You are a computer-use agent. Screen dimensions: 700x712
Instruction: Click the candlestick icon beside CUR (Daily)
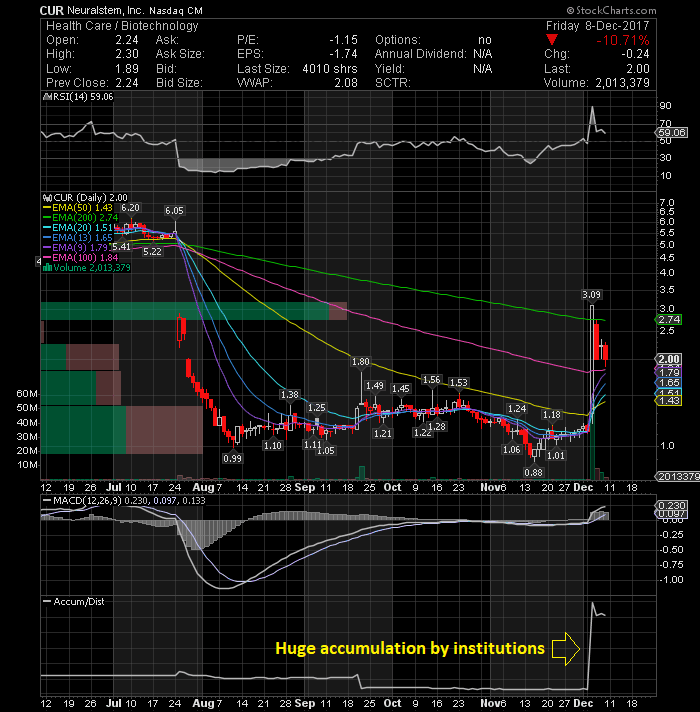(47, 198)
